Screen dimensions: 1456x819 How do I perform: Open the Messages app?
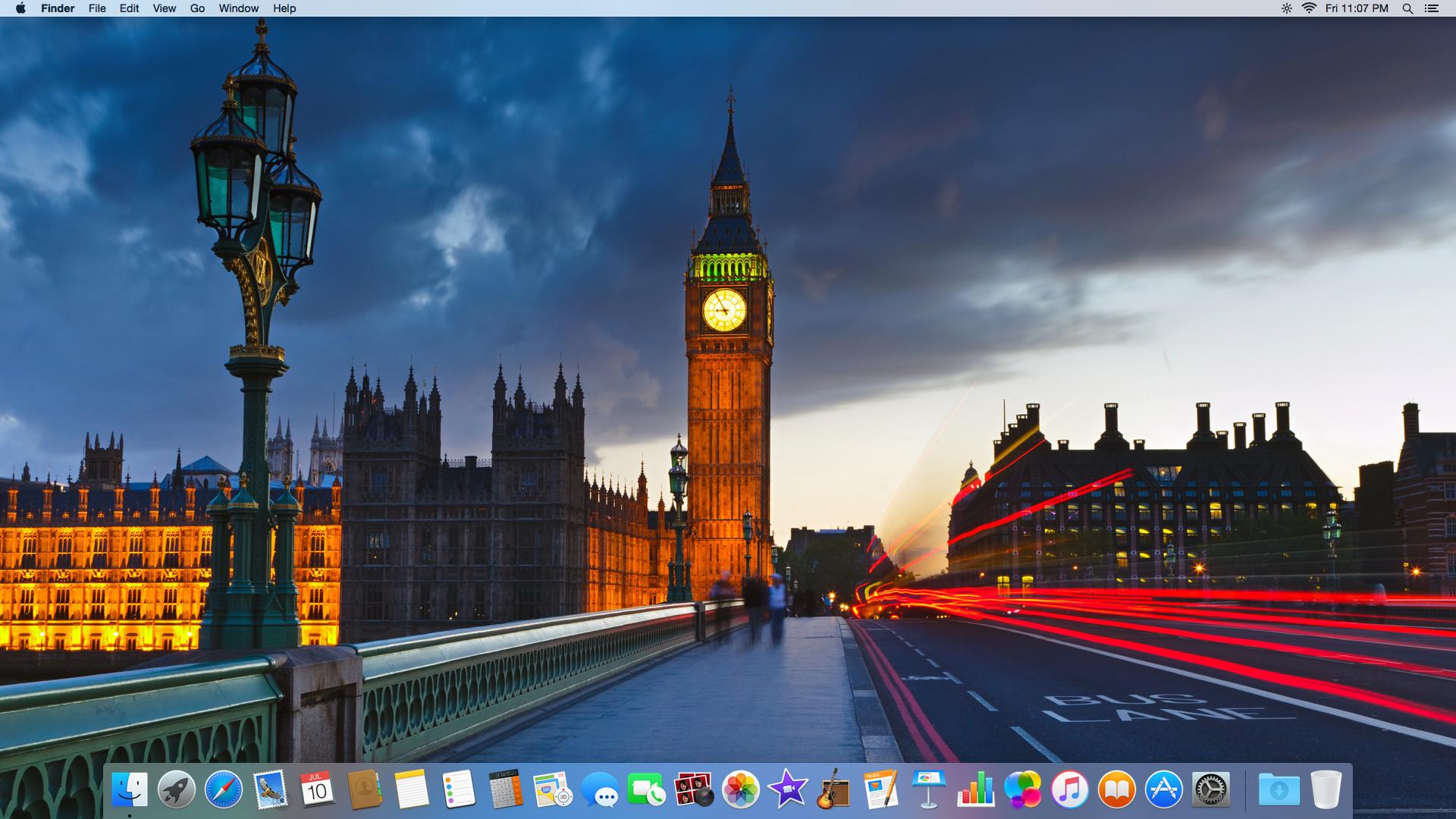(599, 790)
